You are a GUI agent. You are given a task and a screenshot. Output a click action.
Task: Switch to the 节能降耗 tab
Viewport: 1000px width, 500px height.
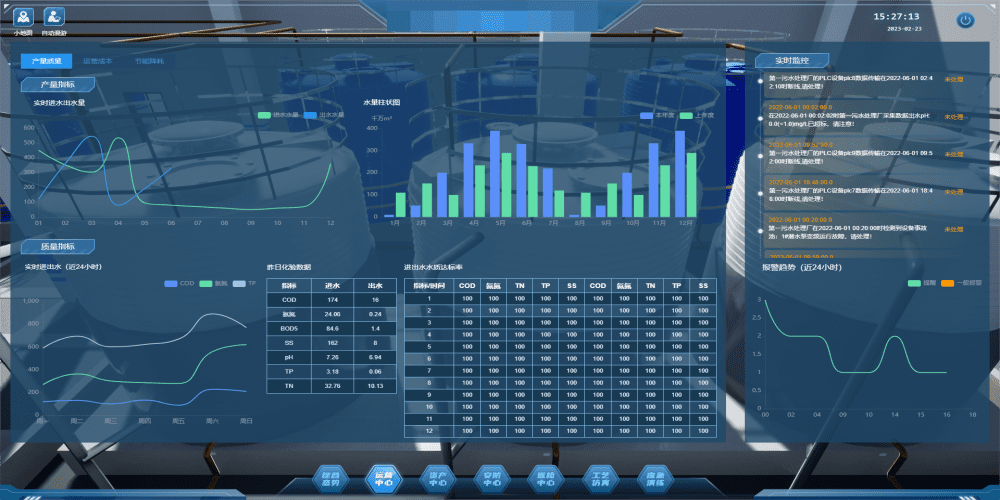coord(149,61)
